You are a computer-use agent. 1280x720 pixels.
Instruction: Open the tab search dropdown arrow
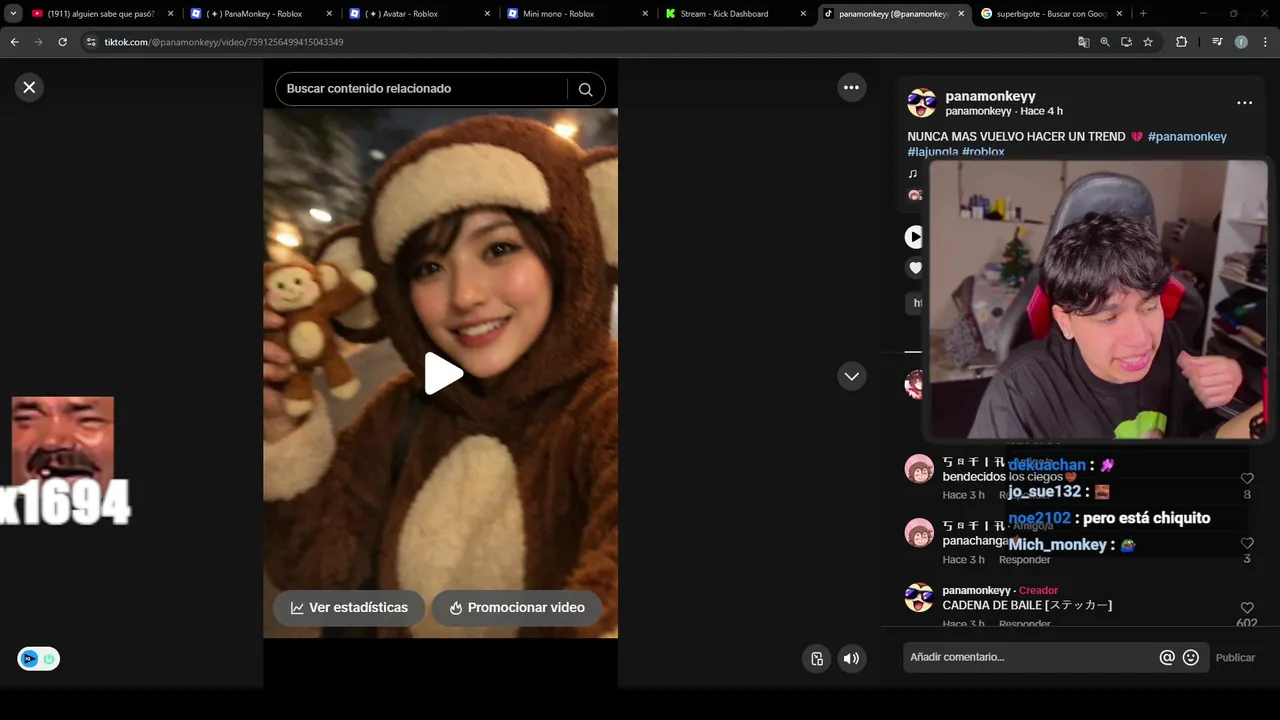tap(13, 14)
